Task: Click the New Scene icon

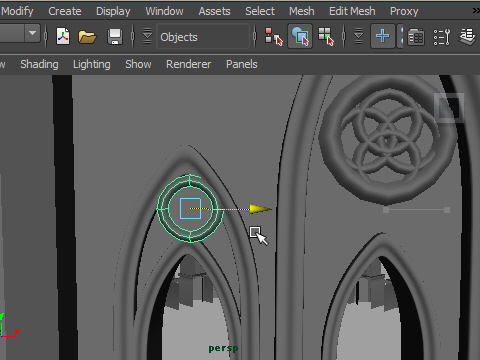Action: pos(63,36)
